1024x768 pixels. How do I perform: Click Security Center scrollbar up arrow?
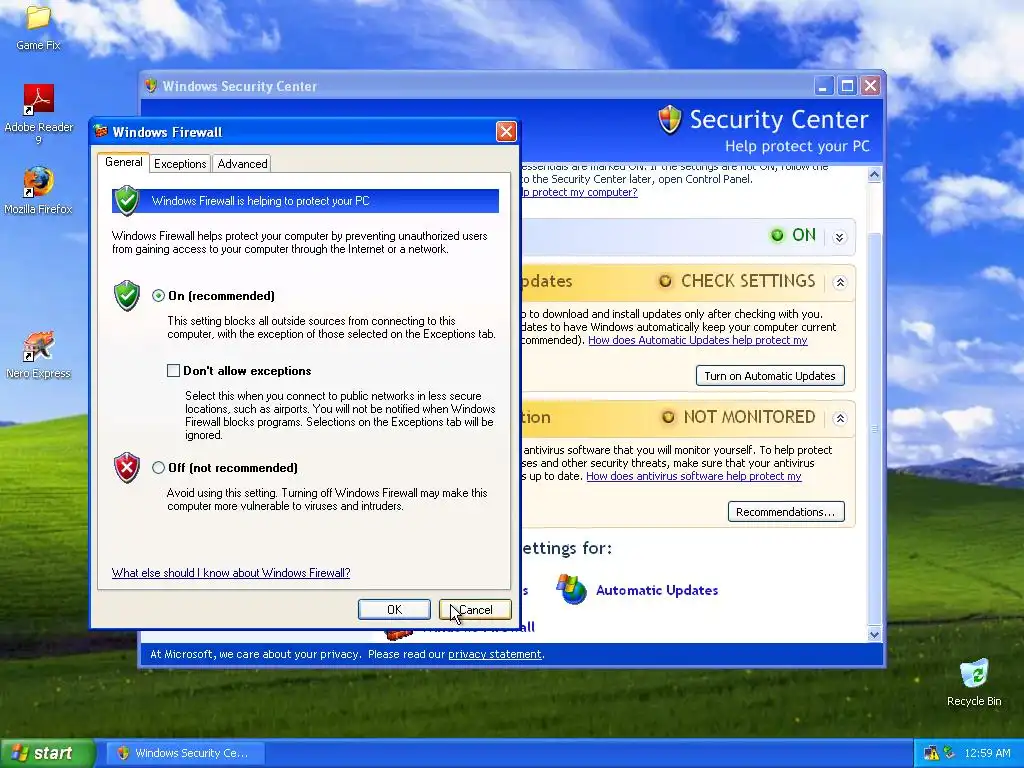(874, 174)
